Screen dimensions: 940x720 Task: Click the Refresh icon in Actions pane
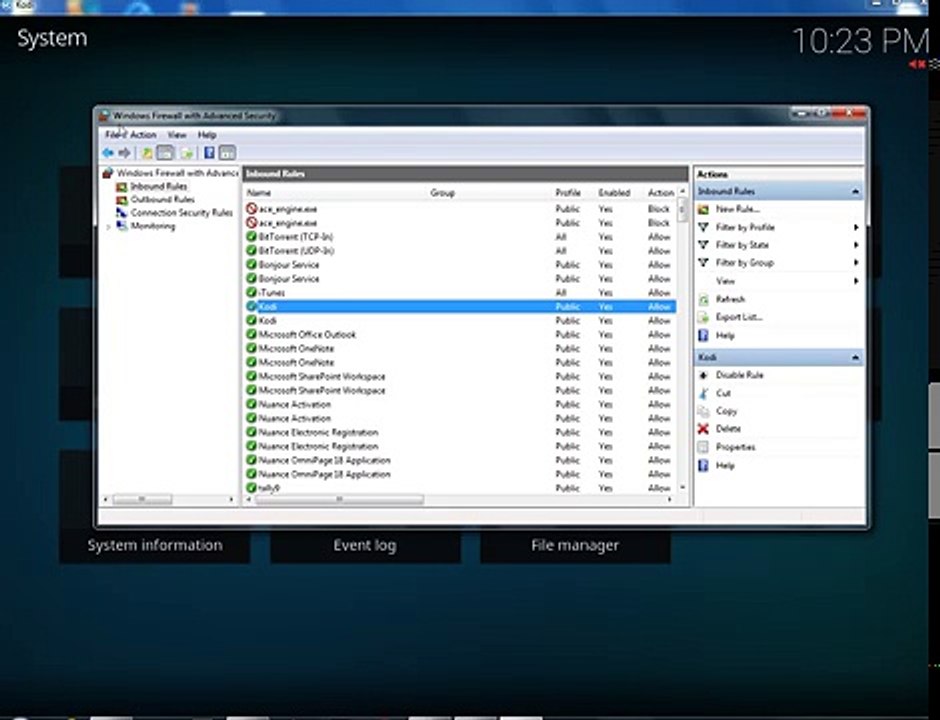[x=704, y=299]
